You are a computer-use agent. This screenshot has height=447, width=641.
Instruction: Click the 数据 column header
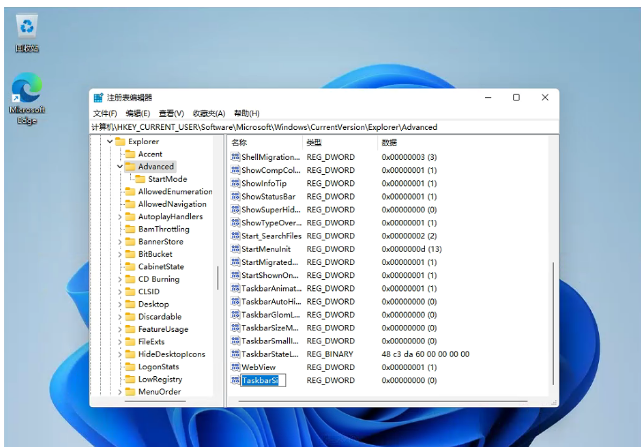point(390,143)
